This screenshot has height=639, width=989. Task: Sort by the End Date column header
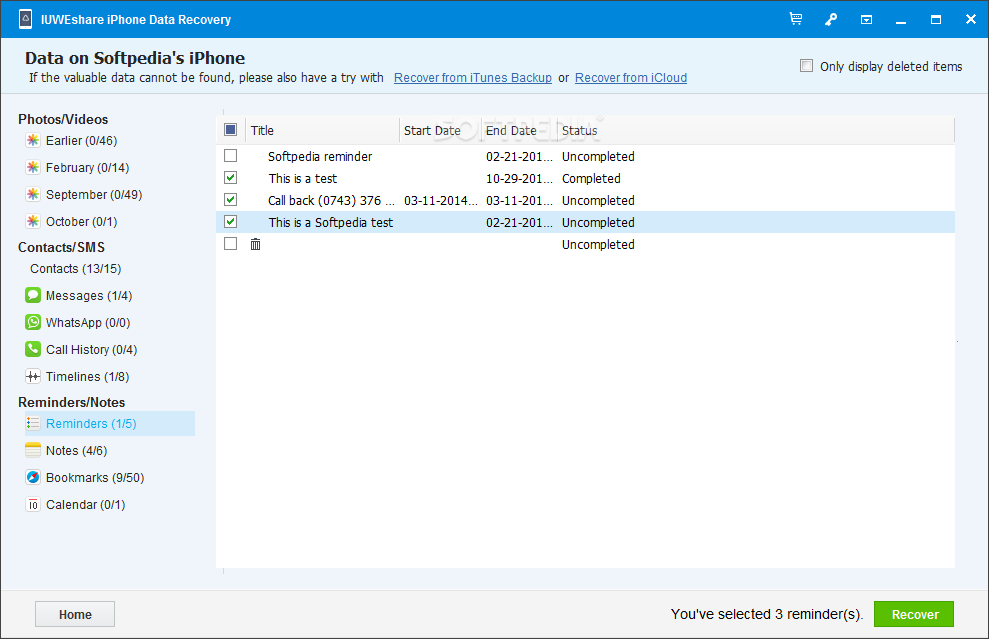click(x=519, y=131)
